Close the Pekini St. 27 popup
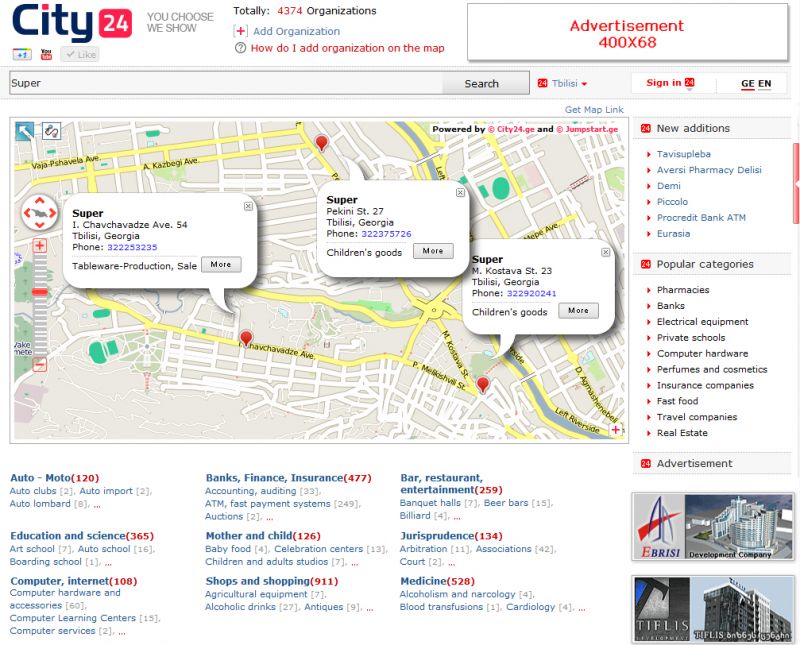The height and width of the screenshot is (645, 800). point(460,192)
